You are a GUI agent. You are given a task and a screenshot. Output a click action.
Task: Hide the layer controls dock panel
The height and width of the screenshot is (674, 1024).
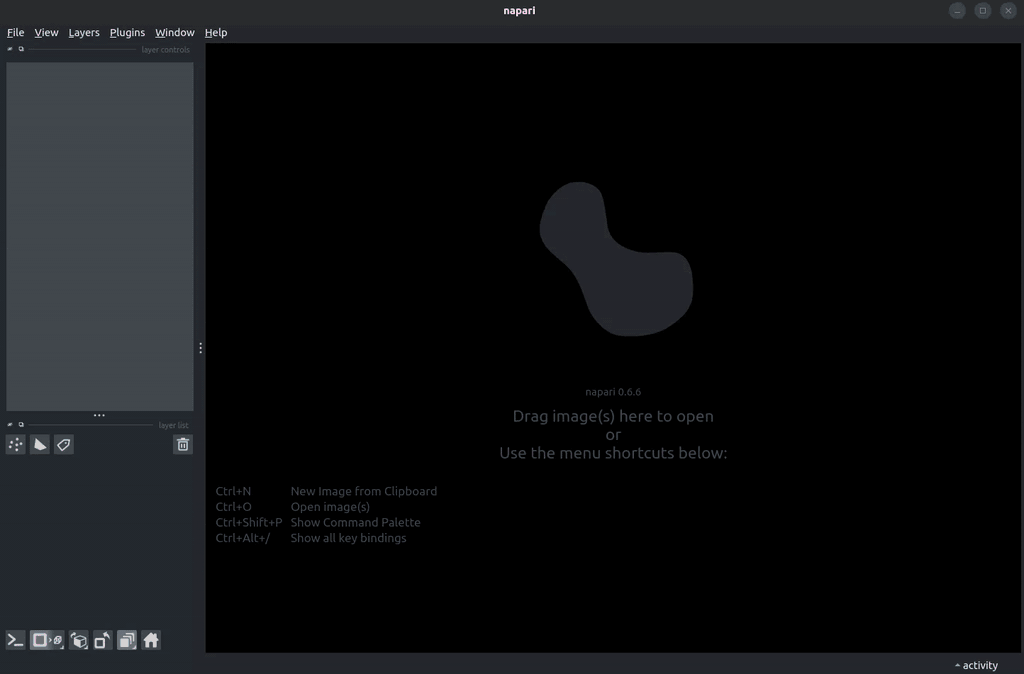[x=10, y=49]
